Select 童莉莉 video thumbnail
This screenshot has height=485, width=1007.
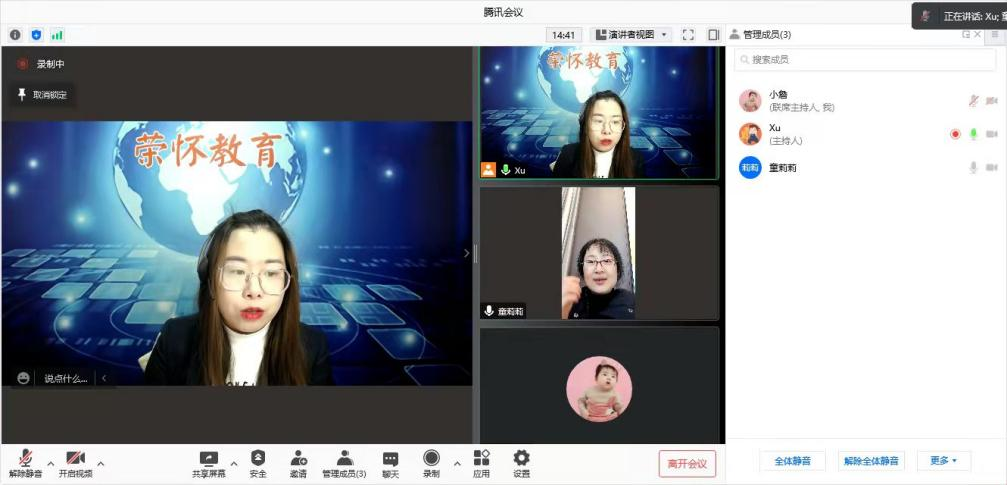point(599,253)
